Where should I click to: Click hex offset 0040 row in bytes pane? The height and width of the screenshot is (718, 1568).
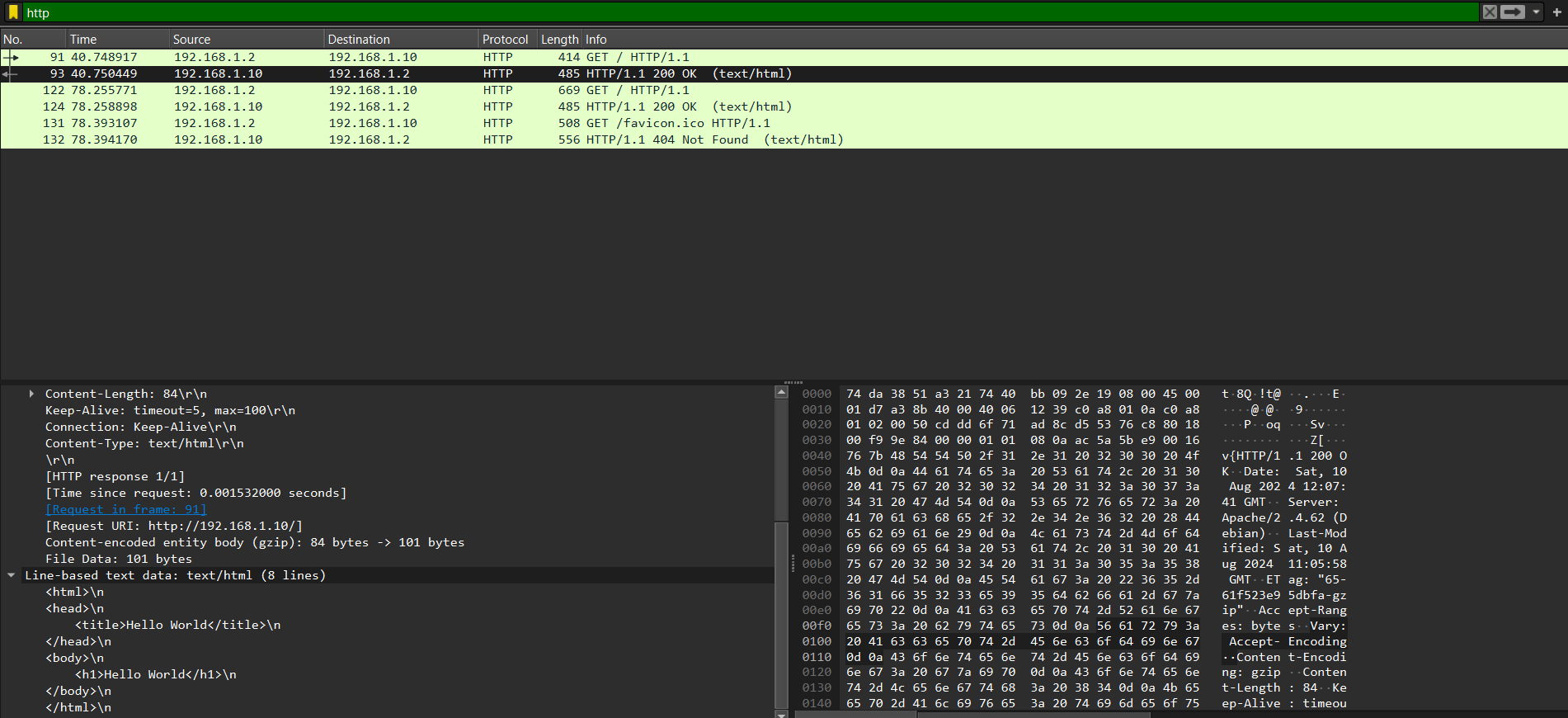817,456
